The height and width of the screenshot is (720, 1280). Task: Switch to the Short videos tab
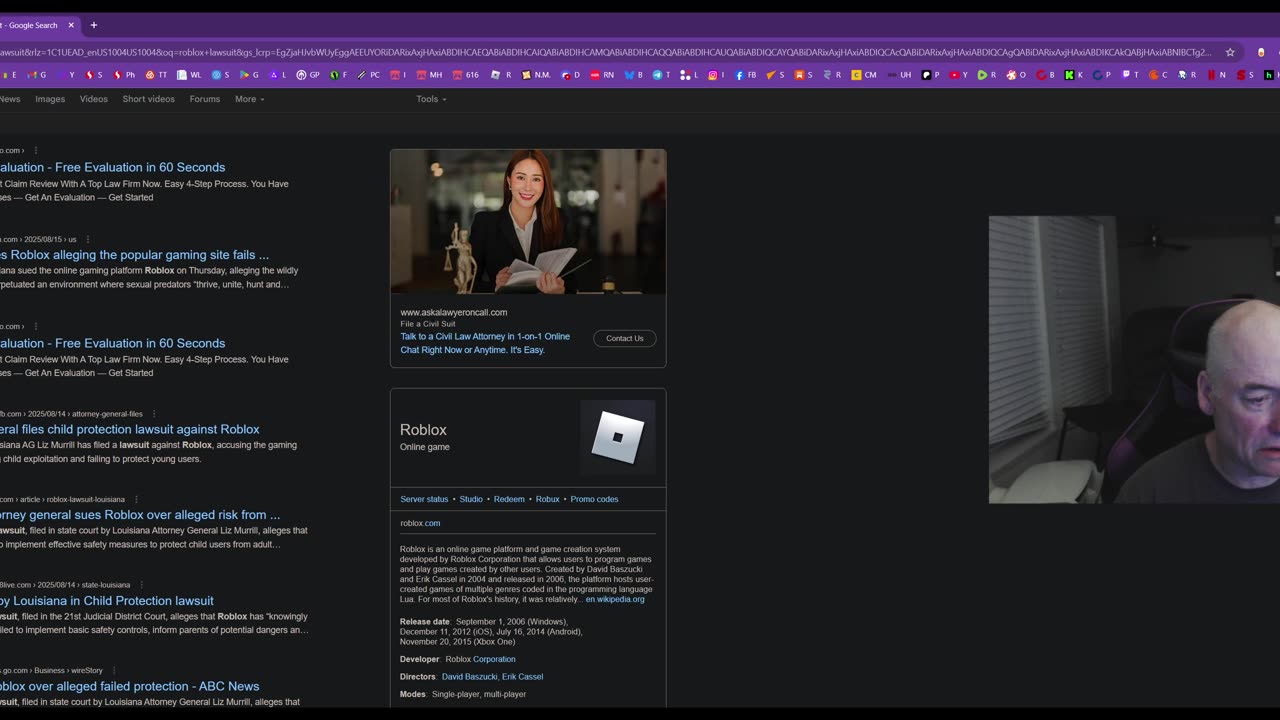click(x=148, y=99)
